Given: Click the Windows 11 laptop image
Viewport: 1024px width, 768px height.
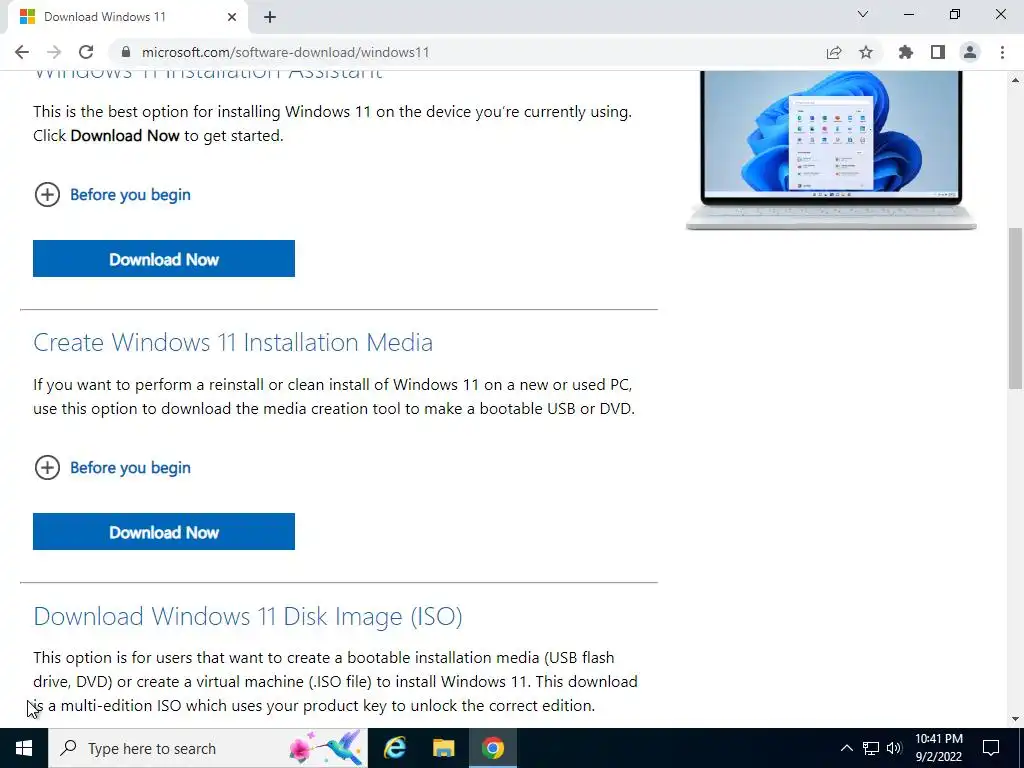Looking at the screenshot, I should [831, 150].
